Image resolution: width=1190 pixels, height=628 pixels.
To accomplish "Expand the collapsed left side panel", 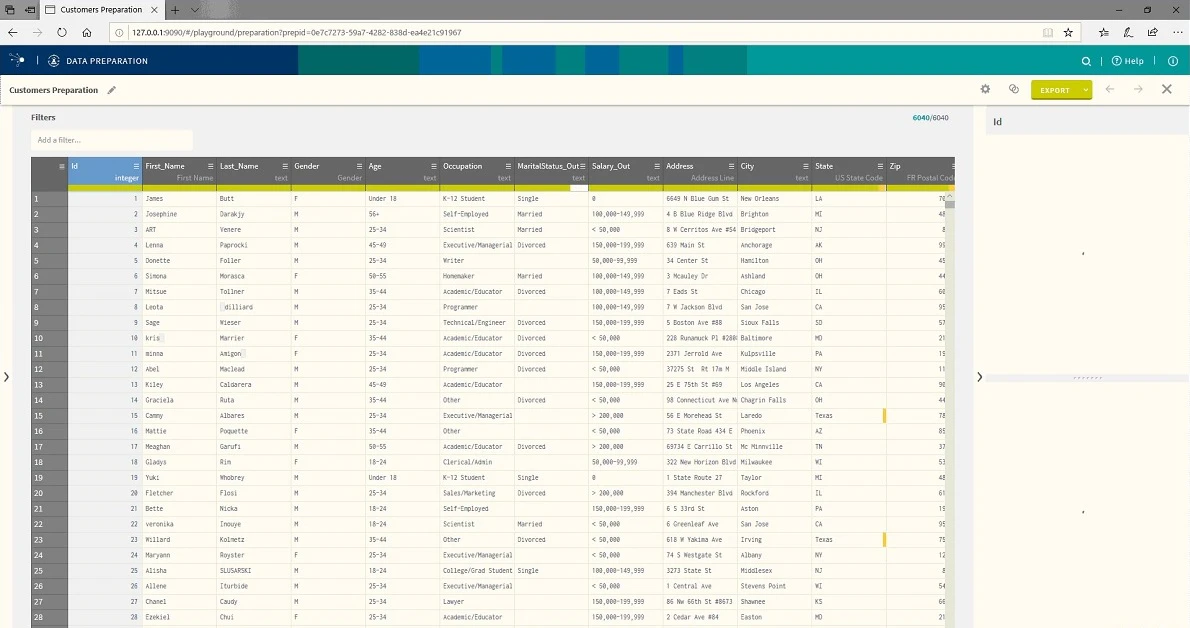I will pyautogui.click(x=6, y=377).
